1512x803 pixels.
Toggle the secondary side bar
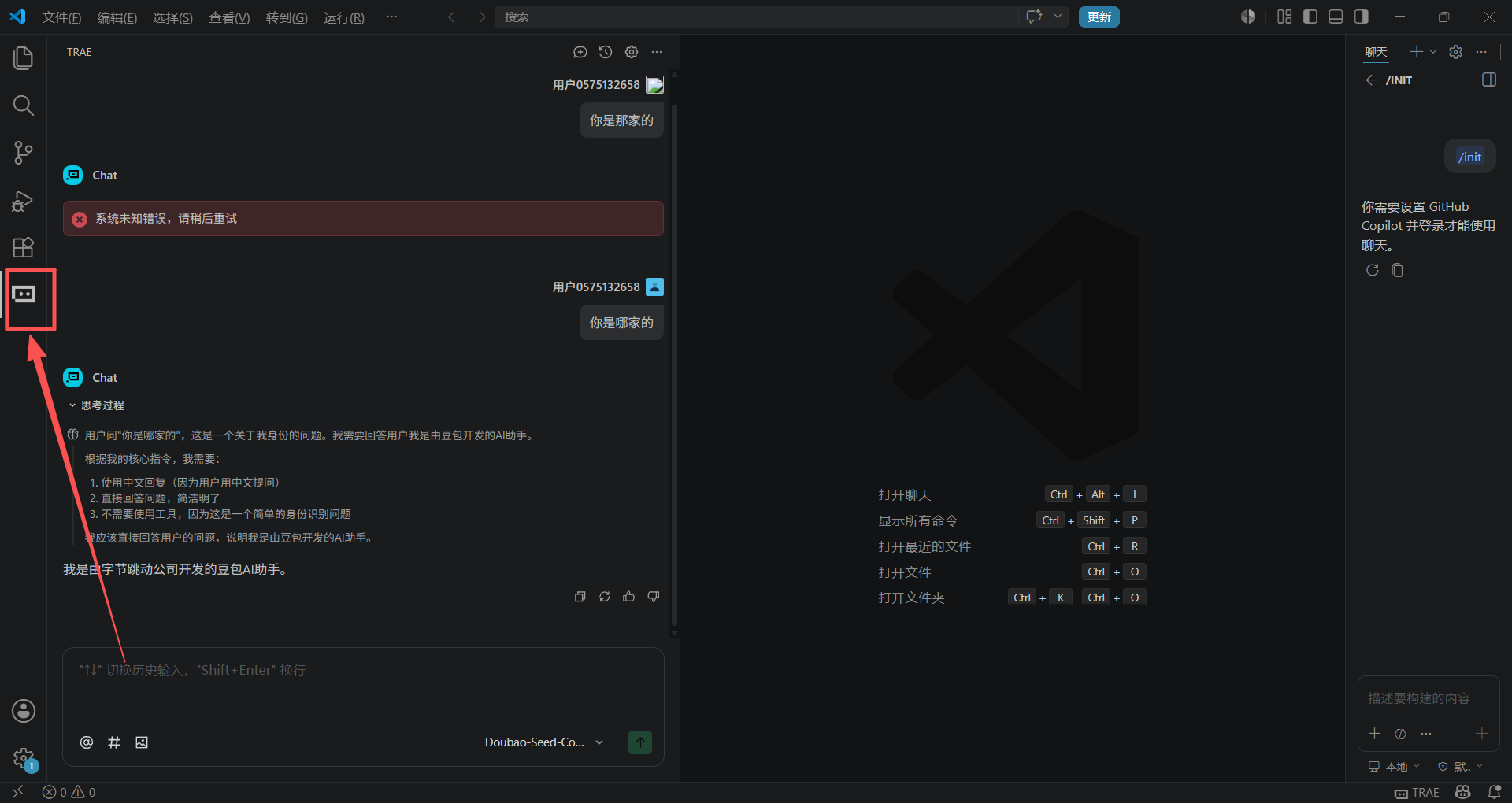point(1361,17)
